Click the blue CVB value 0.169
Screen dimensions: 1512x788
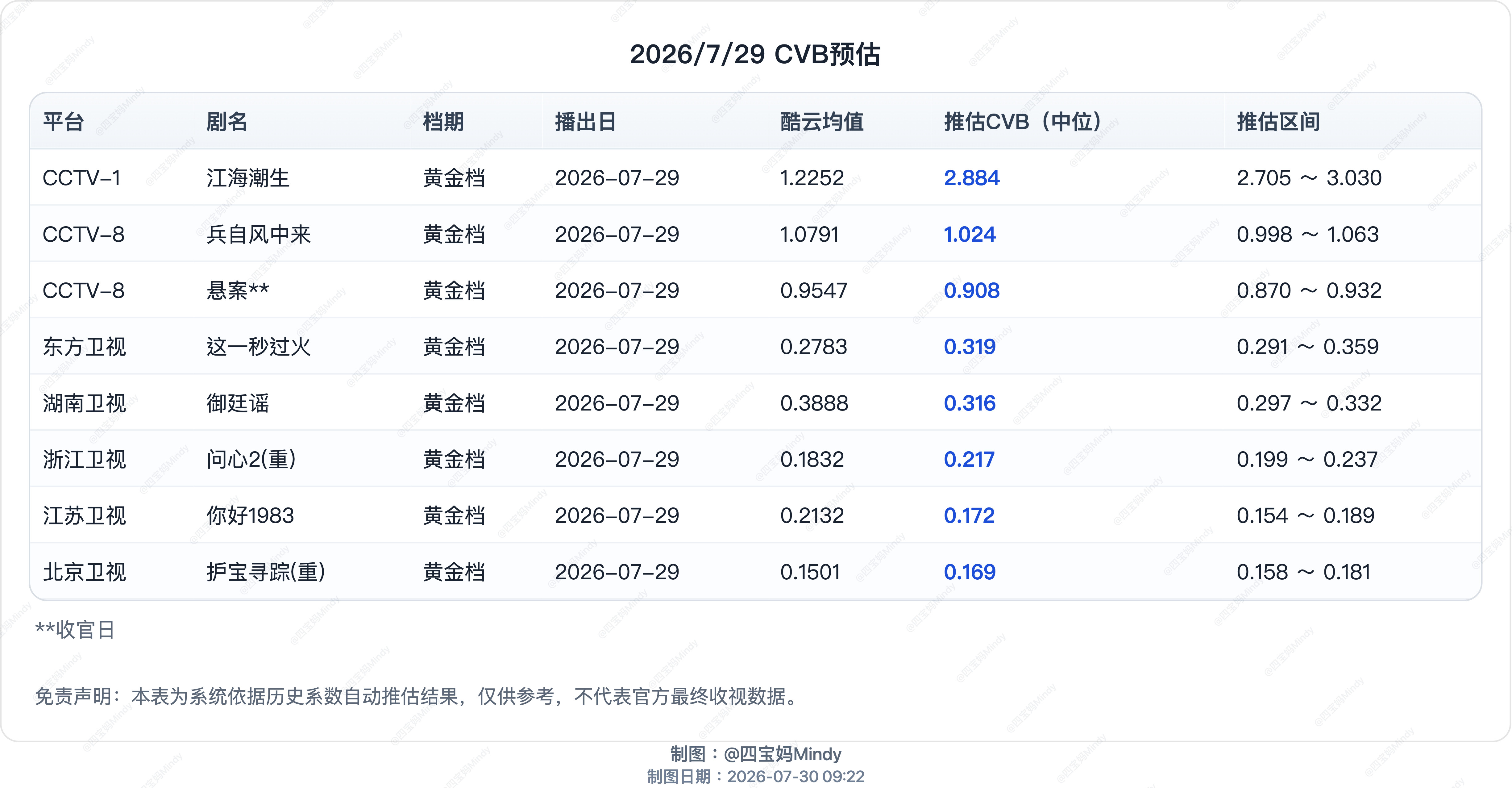coord(970,573)
